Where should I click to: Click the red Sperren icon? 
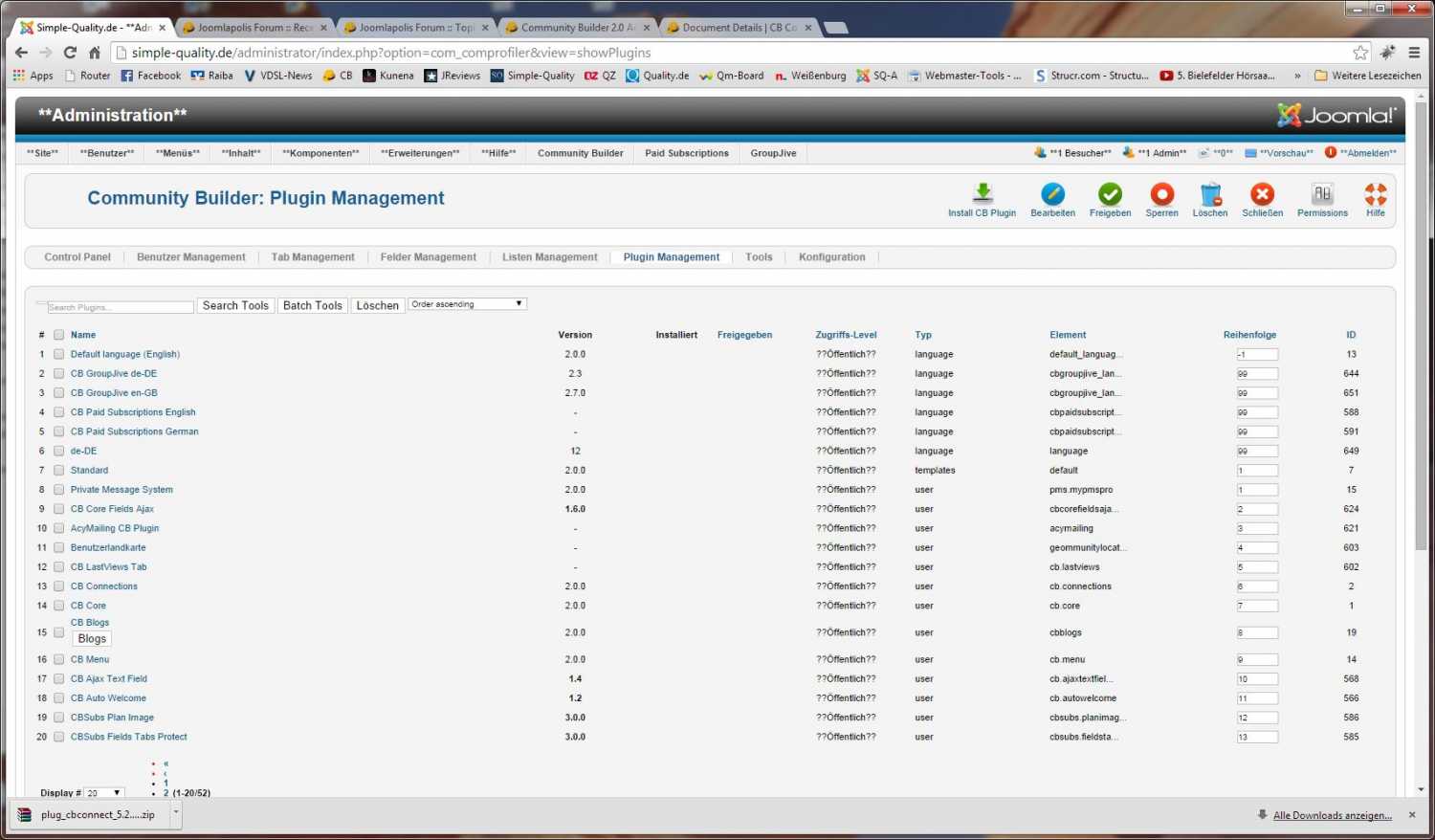1161,193
